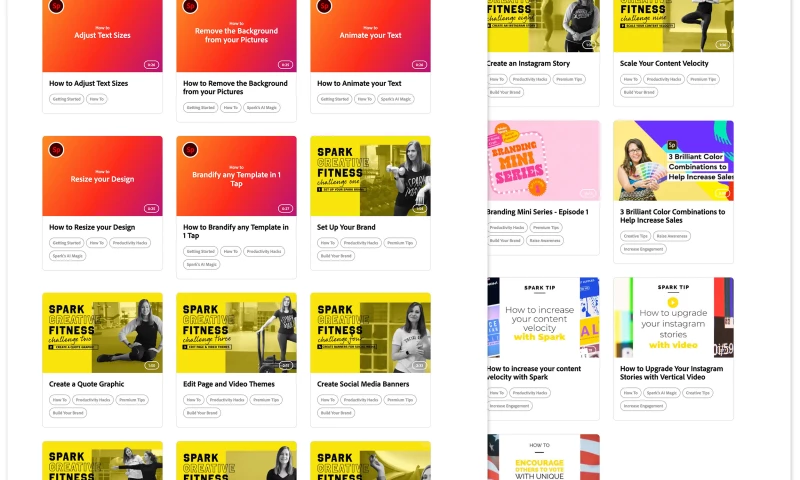Open the 'Branding Mini Series - Episode 1' title
The height and width of the screenshot is (480, 800).
pos(538,212)
